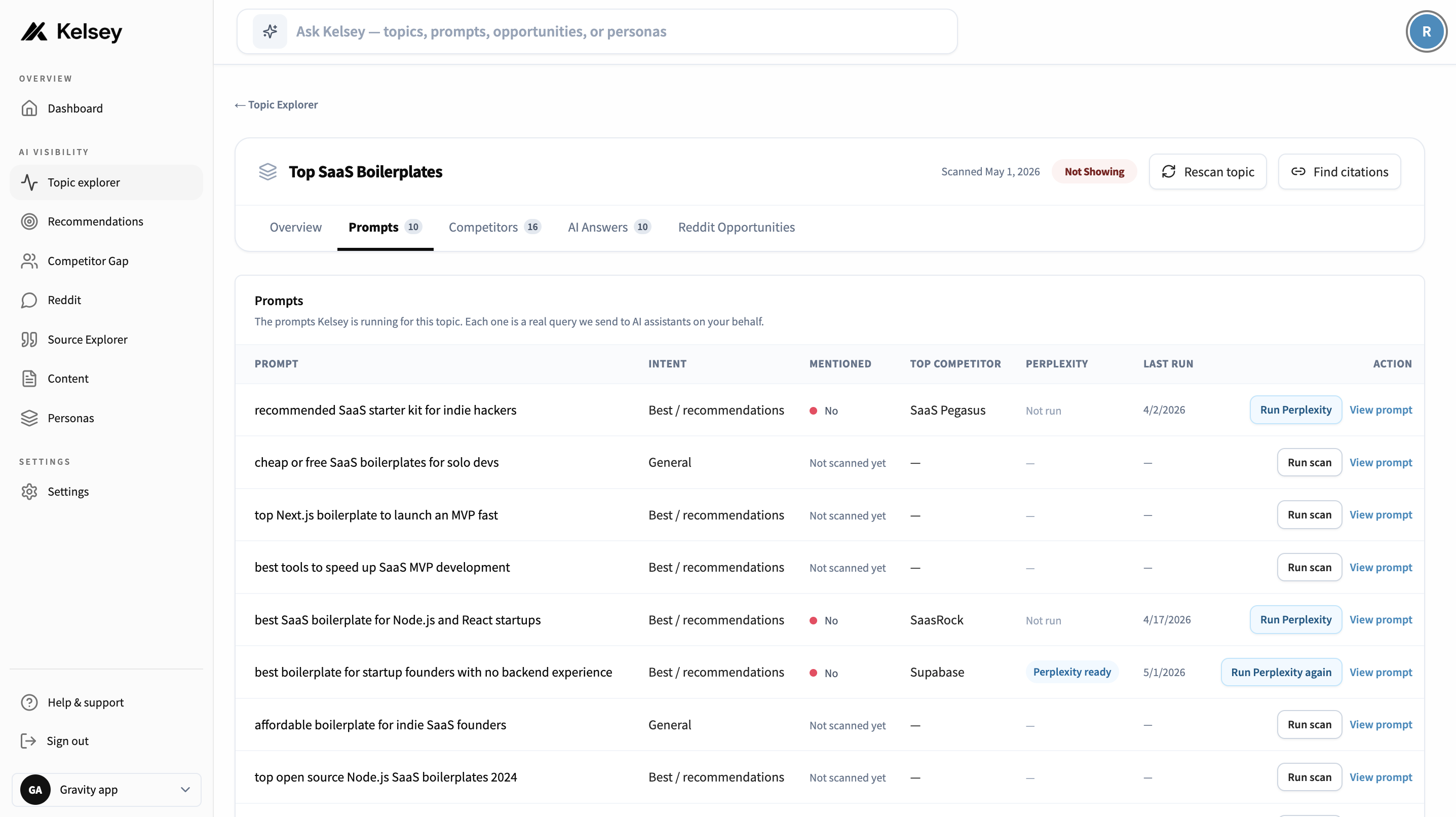Click the Topic explorer pulse icon
The image size is (1456, 817).
click(29, 182)
